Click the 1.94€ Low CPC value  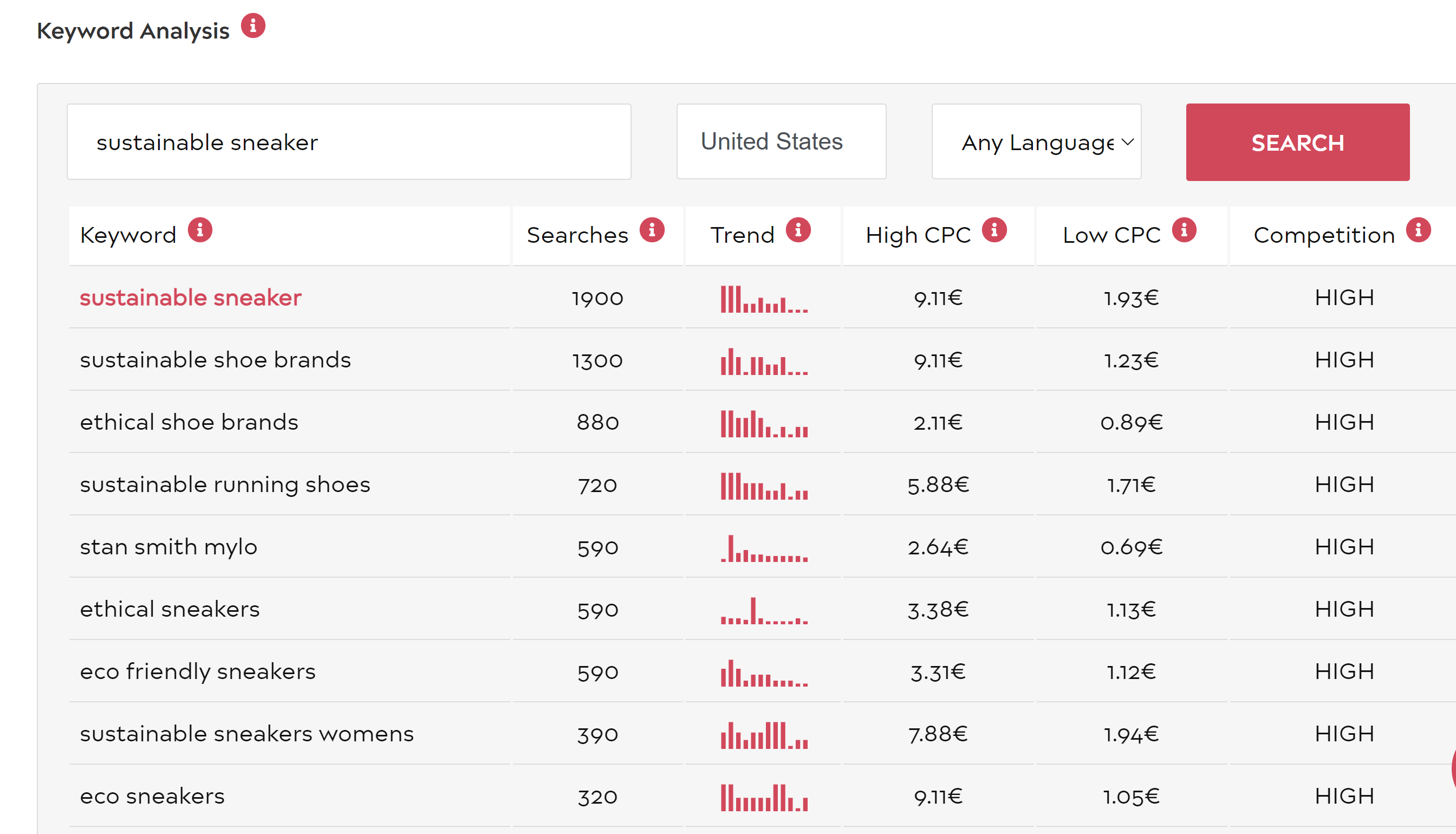tap(1131, 735)
